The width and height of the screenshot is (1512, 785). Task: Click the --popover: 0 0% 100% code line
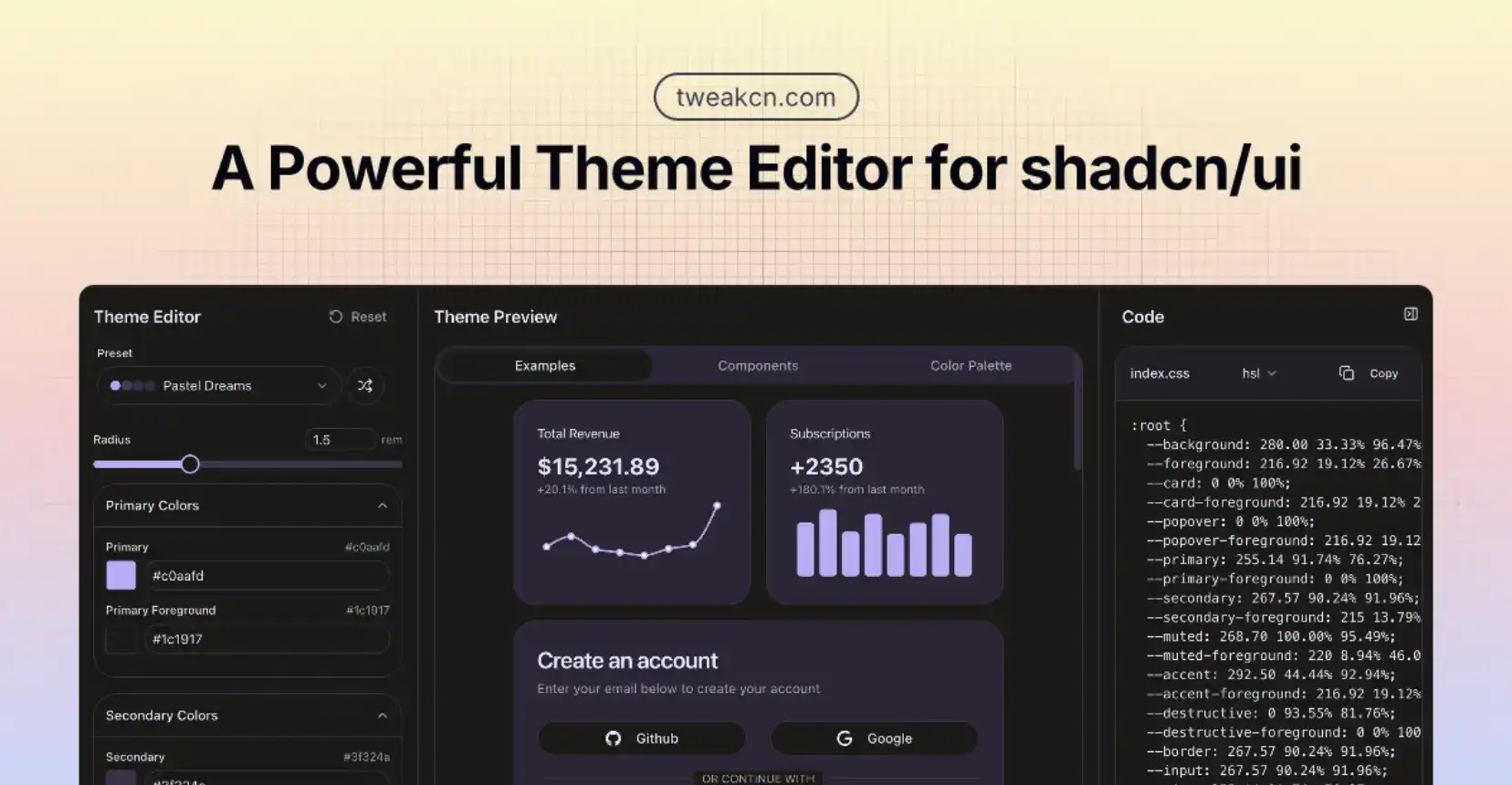point(1231,521)
